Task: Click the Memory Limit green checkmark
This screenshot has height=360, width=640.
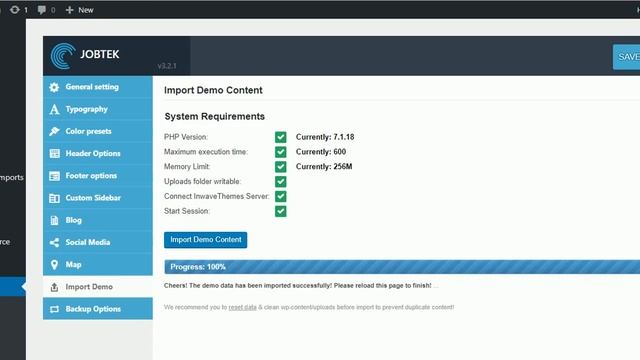Action: tap(280, 167)
